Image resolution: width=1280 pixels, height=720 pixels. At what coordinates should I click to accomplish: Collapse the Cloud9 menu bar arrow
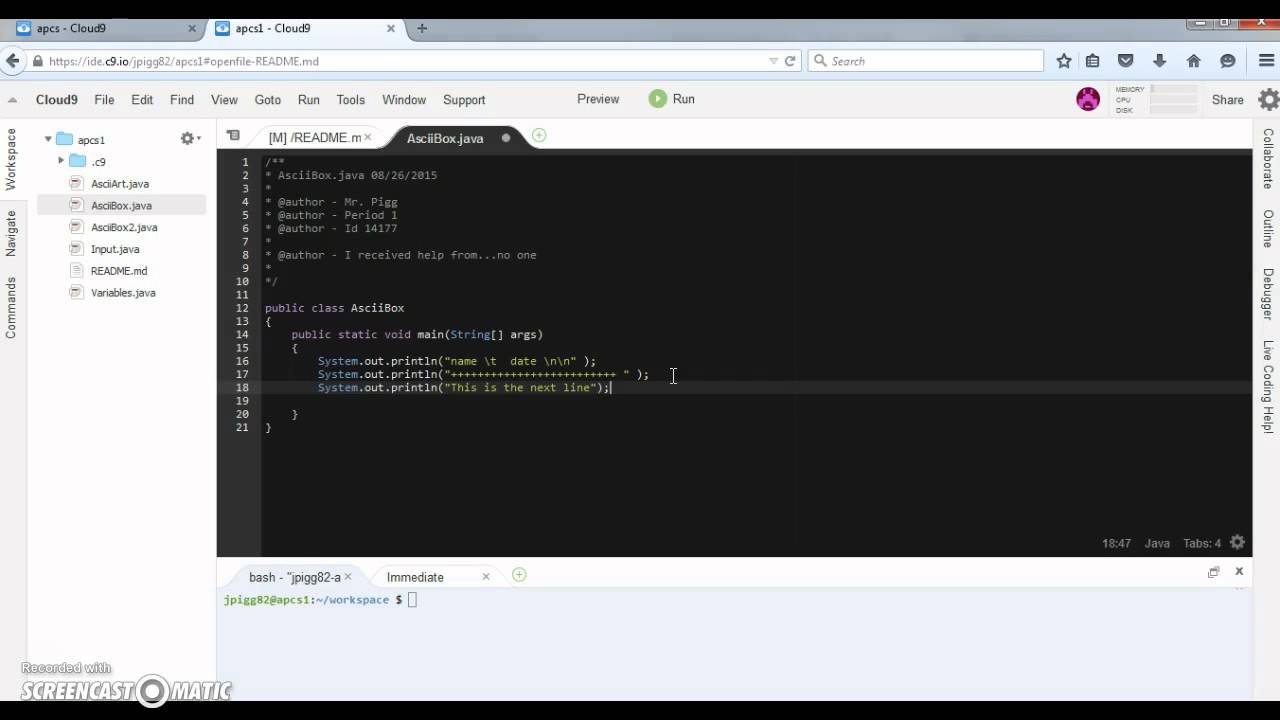(12, 100)
